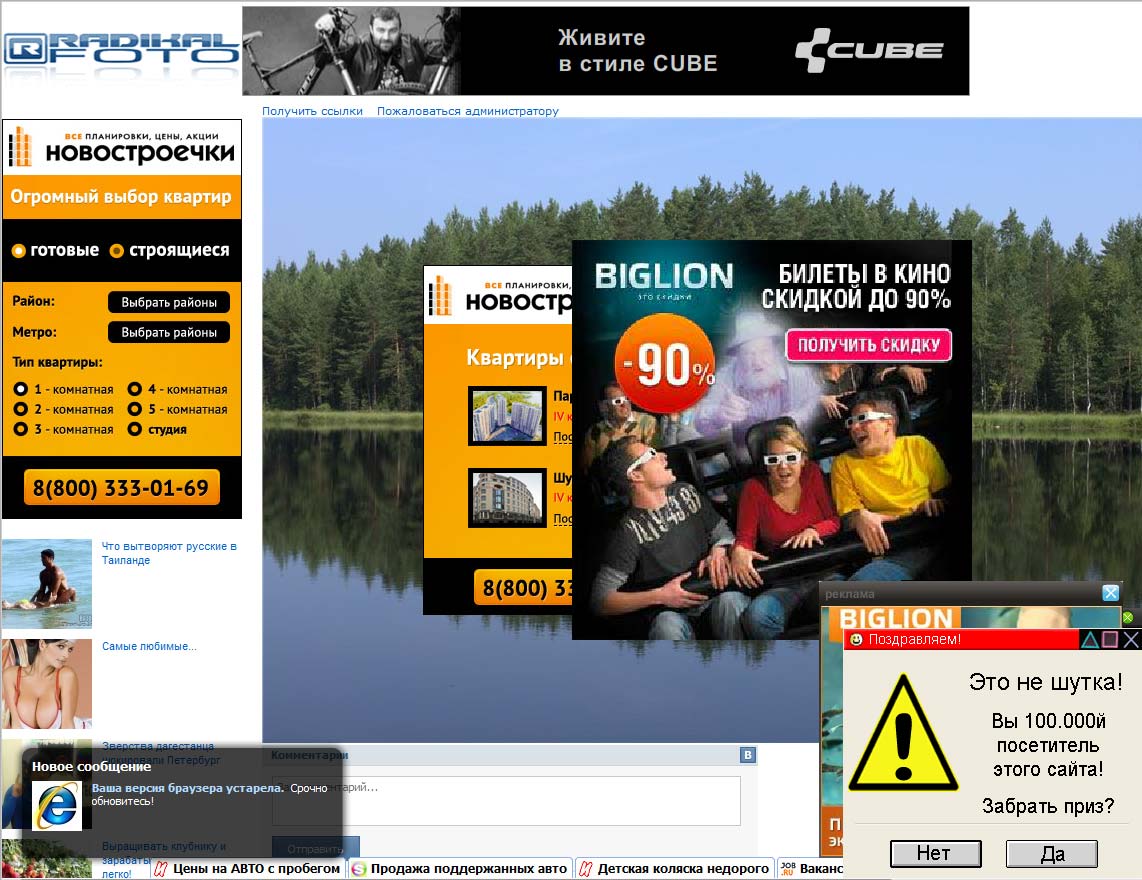Click the 'Получить ссылки' link
The height and width of the screenshot is (880, 1142).
coord(312,111)
